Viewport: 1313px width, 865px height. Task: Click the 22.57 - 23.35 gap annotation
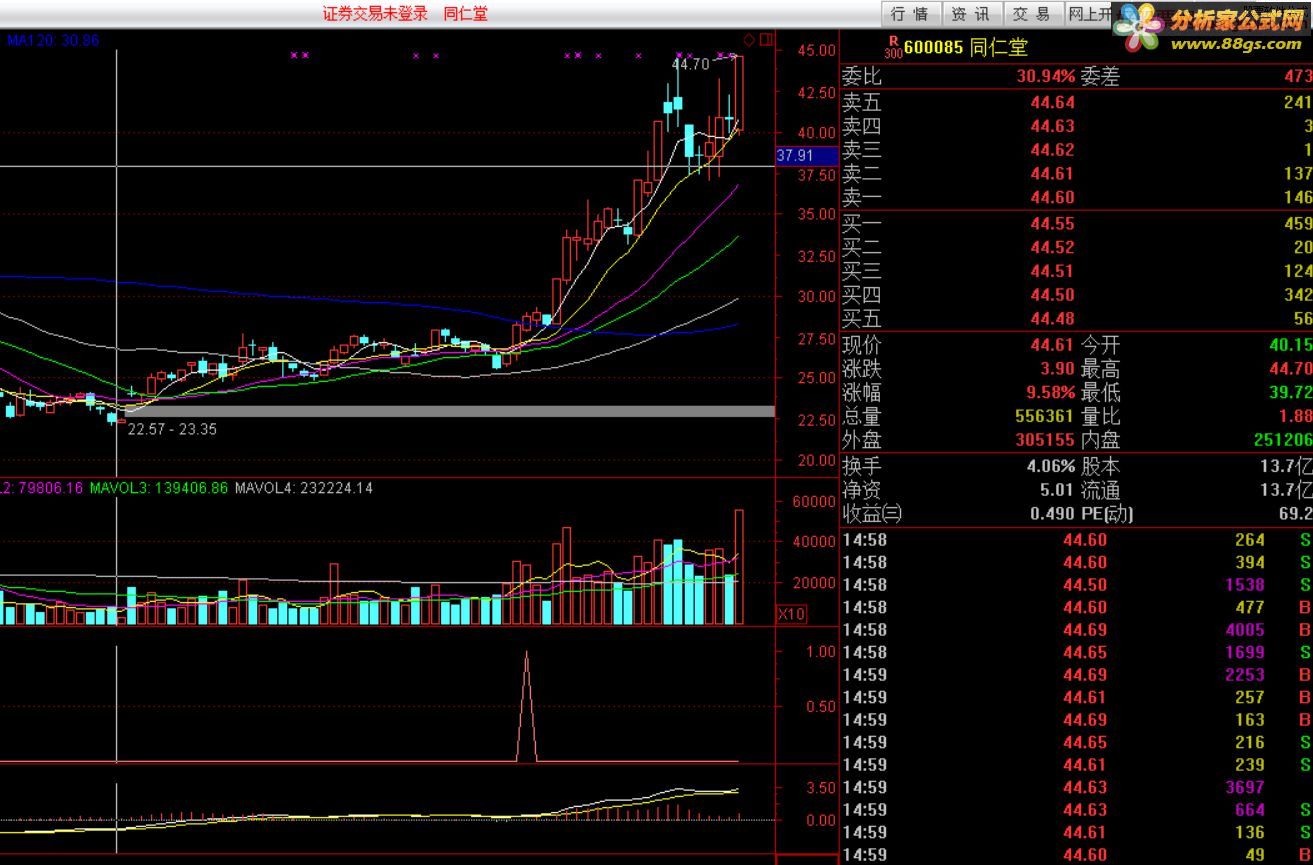click(173, 429)
